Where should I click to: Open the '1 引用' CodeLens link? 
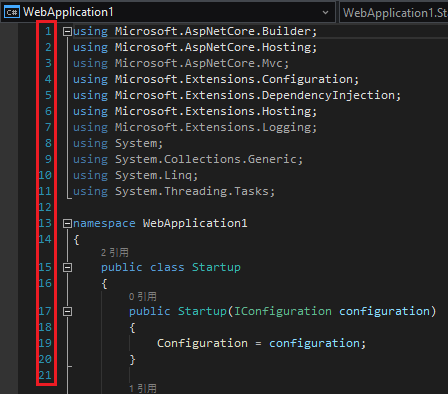point(143,388)
